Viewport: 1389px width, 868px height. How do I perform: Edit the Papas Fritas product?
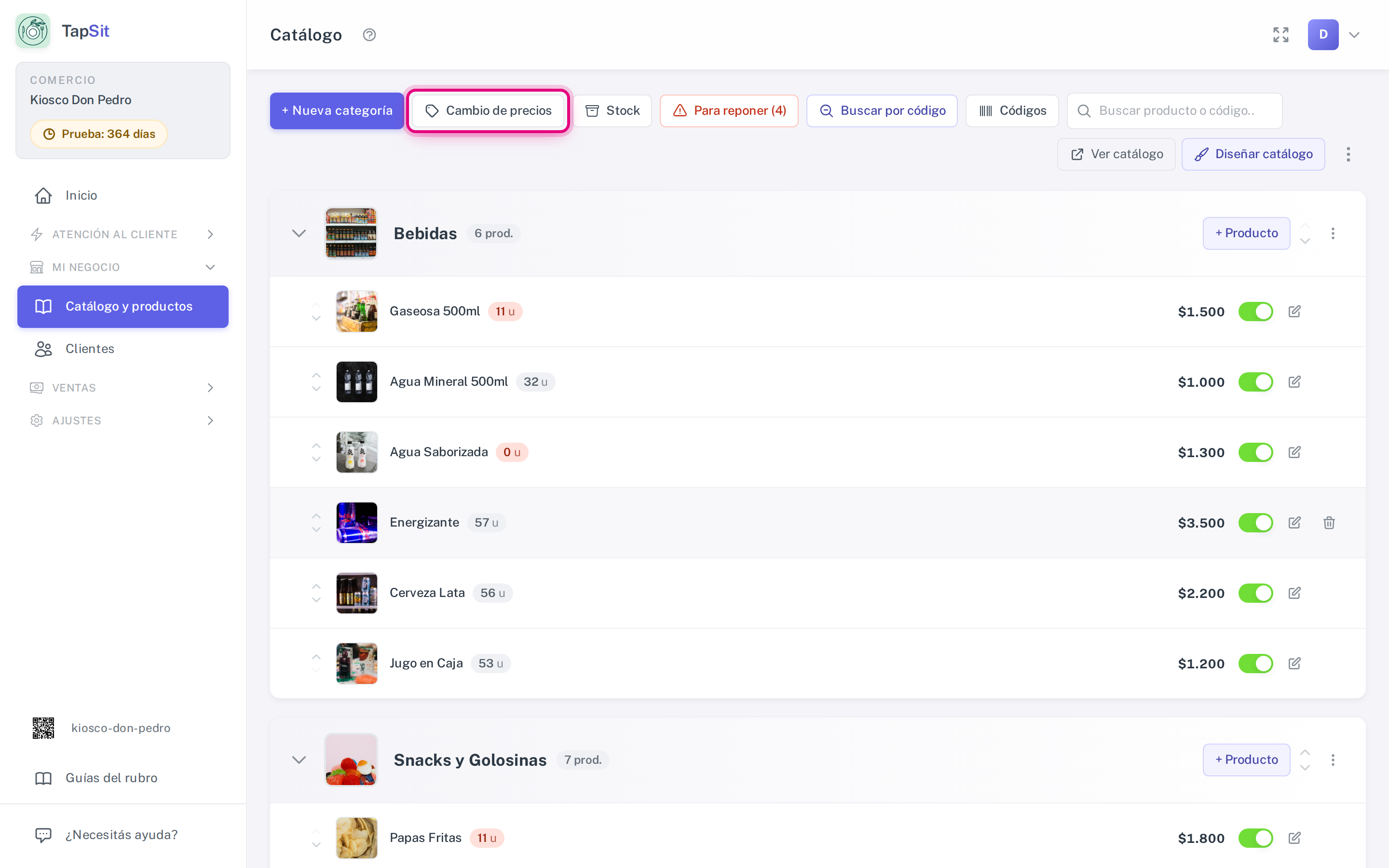[1294, 838]
